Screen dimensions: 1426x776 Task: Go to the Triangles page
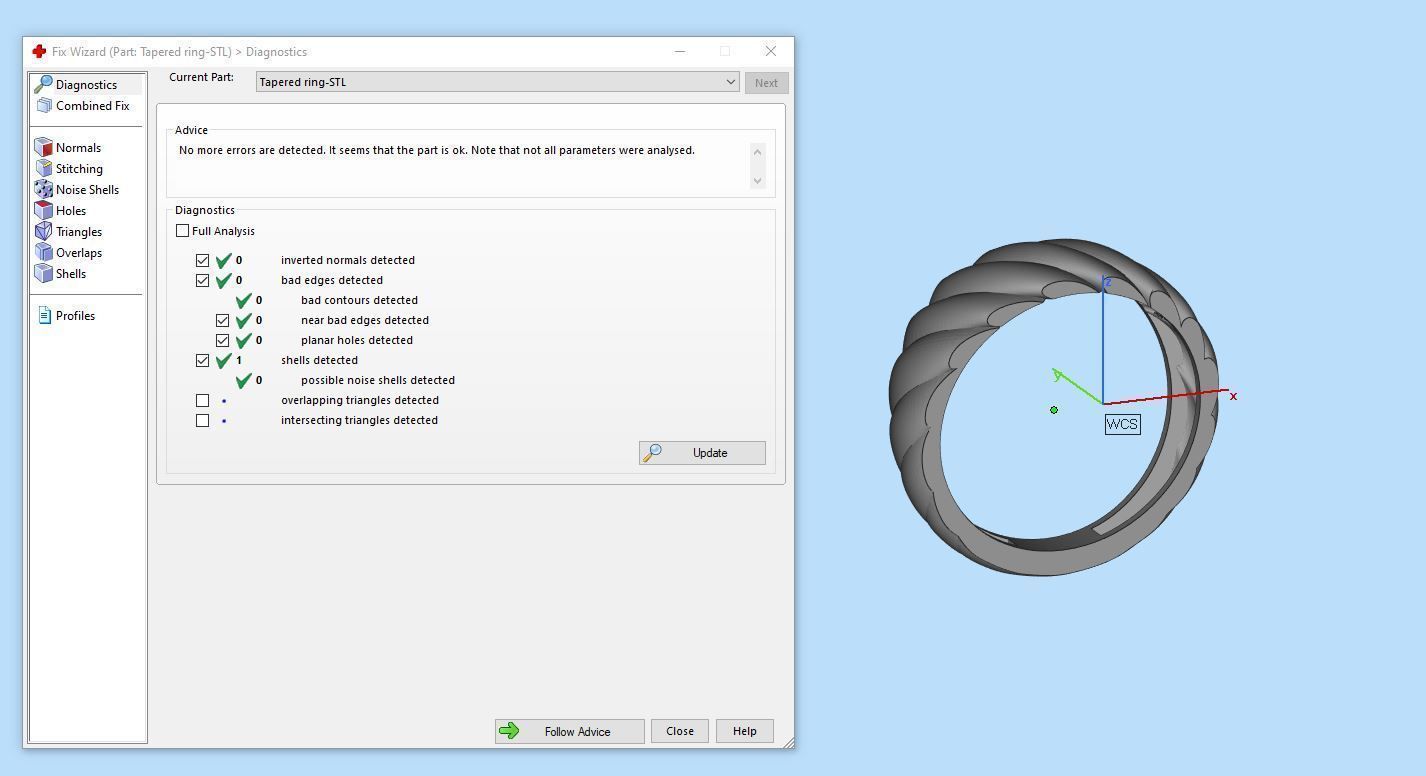coord(79,232)
